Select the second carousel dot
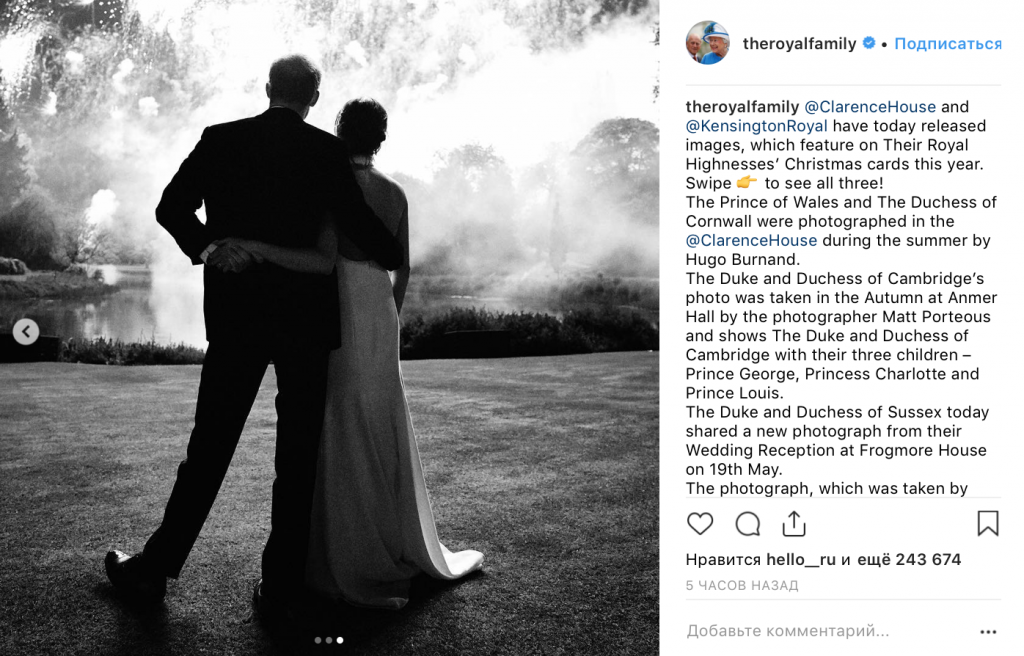The height and width of the screenshot is (656, 1024). coord(328,640)
